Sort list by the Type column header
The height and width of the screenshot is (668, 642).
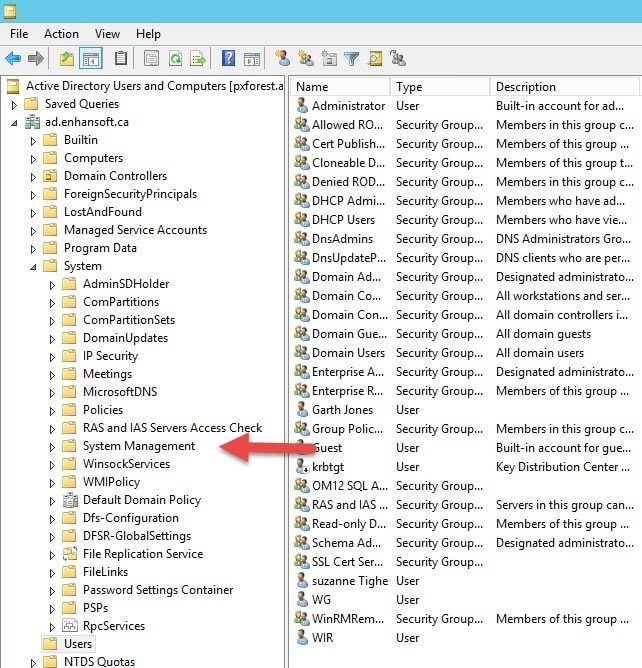409,87
